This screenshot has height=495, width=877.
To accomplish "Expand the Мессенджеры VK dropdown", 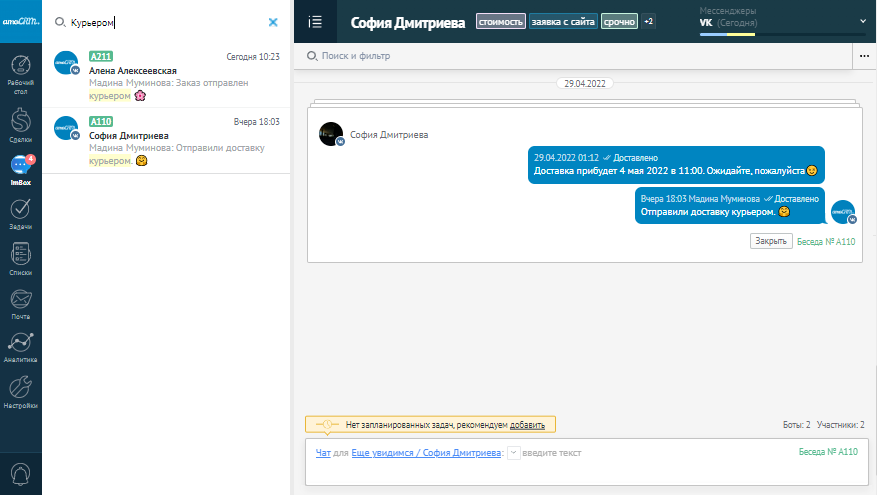I will [862, 20].
